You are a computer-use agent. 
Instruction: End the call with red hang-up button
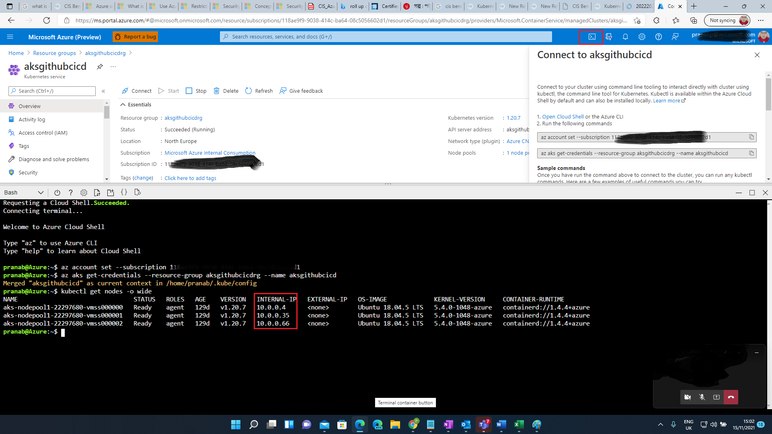click(731, 397)
